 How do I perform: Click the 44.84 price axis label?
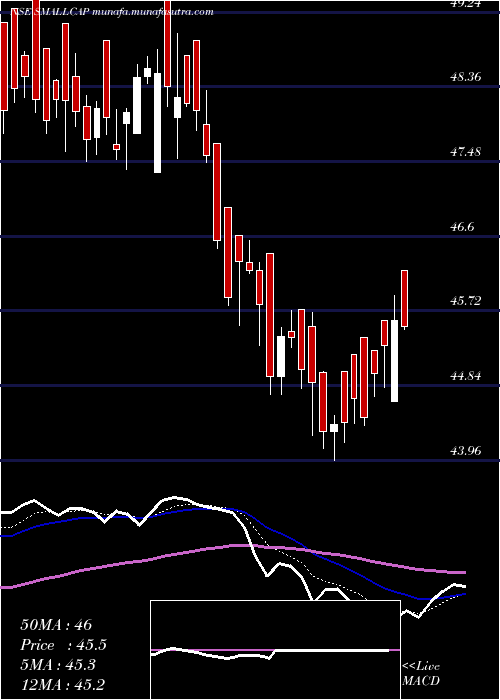[466, 376]
